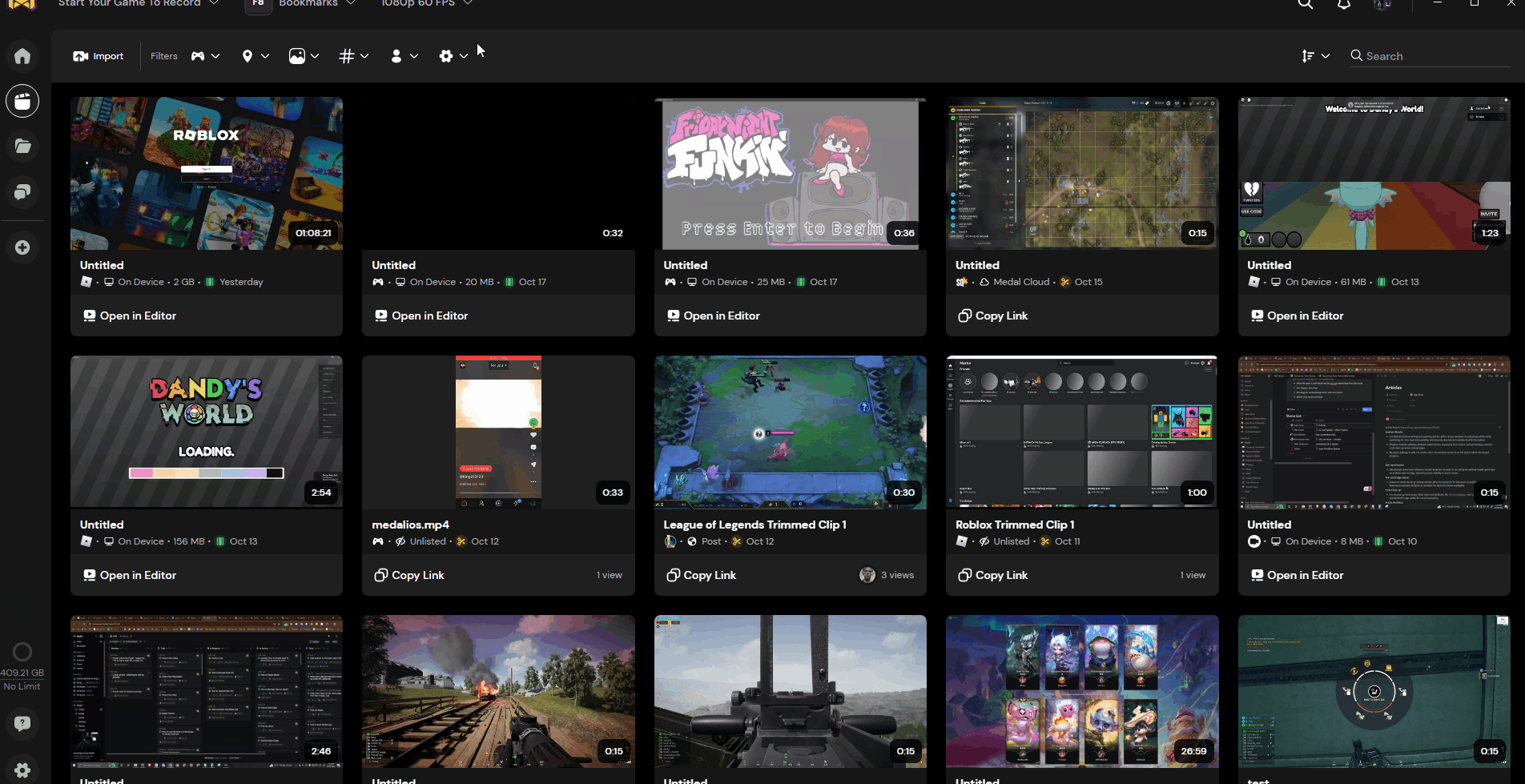
Task: Open the settings gear in sidebar
Action: point(22,770)
